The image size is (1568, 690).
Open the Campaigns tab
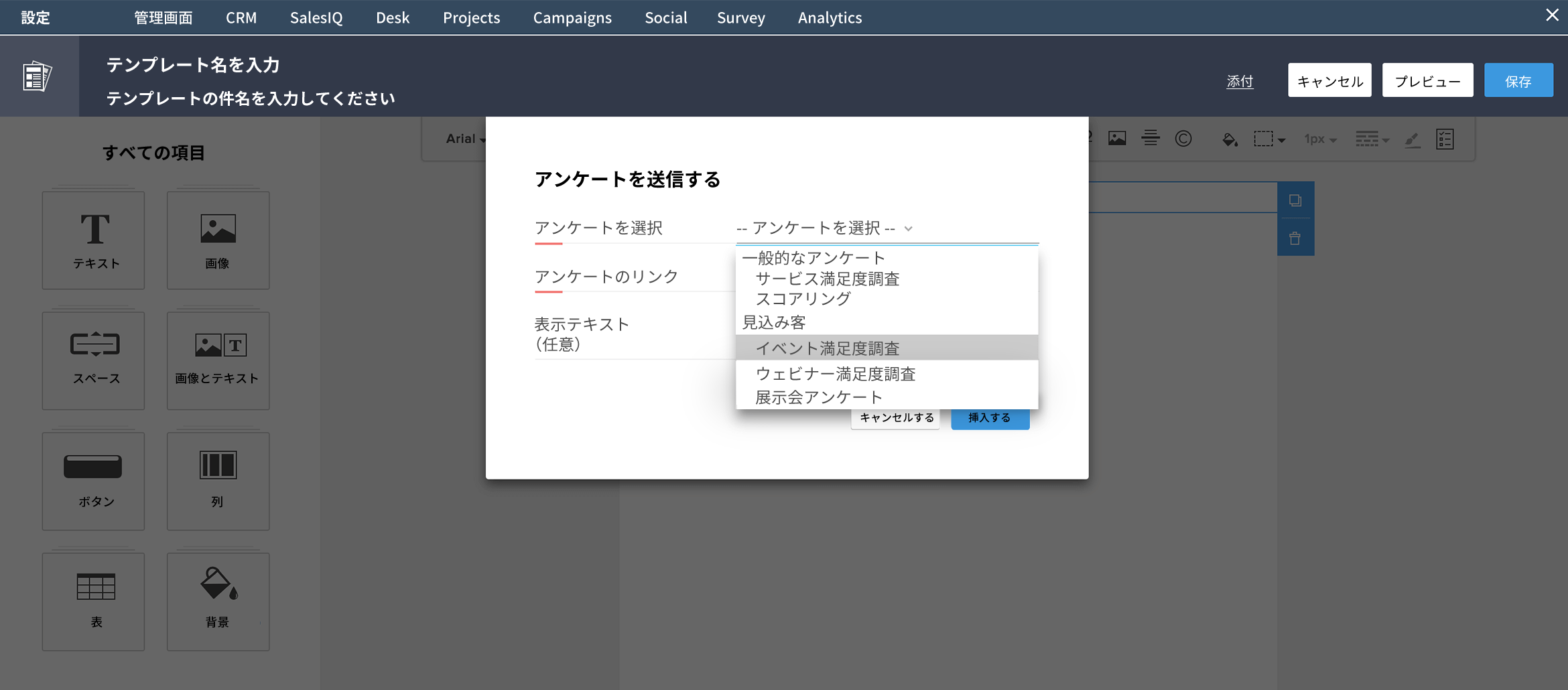572,17
